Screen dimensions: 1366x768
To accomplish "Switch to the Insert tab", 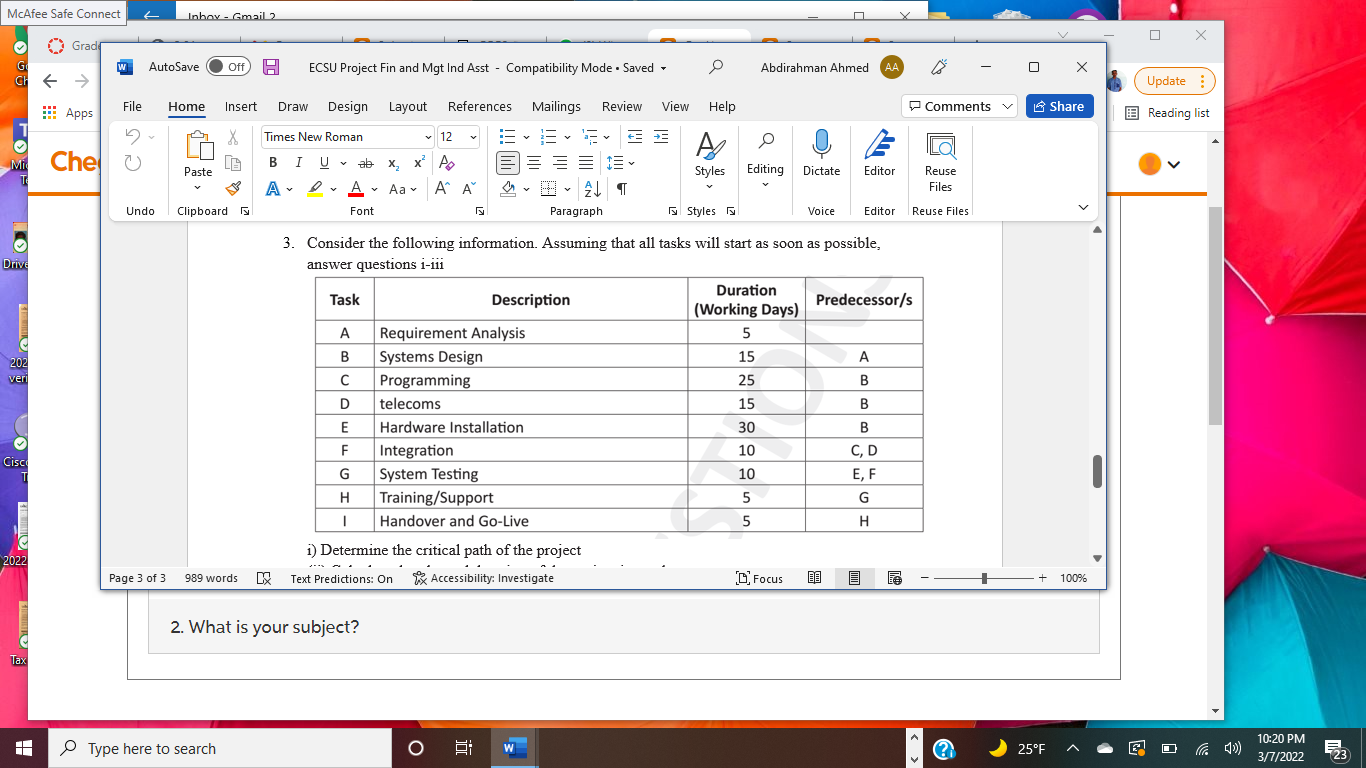I will [x=241, y=106].
